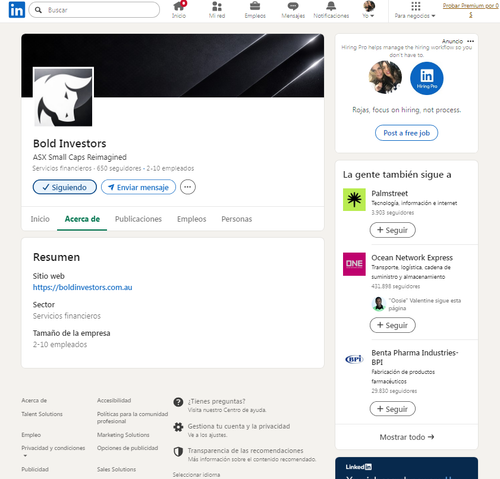Viewport: 500px width, 479px height.
Task: Open LinkedIn home via the logo
Action: [x=17, y=10]
